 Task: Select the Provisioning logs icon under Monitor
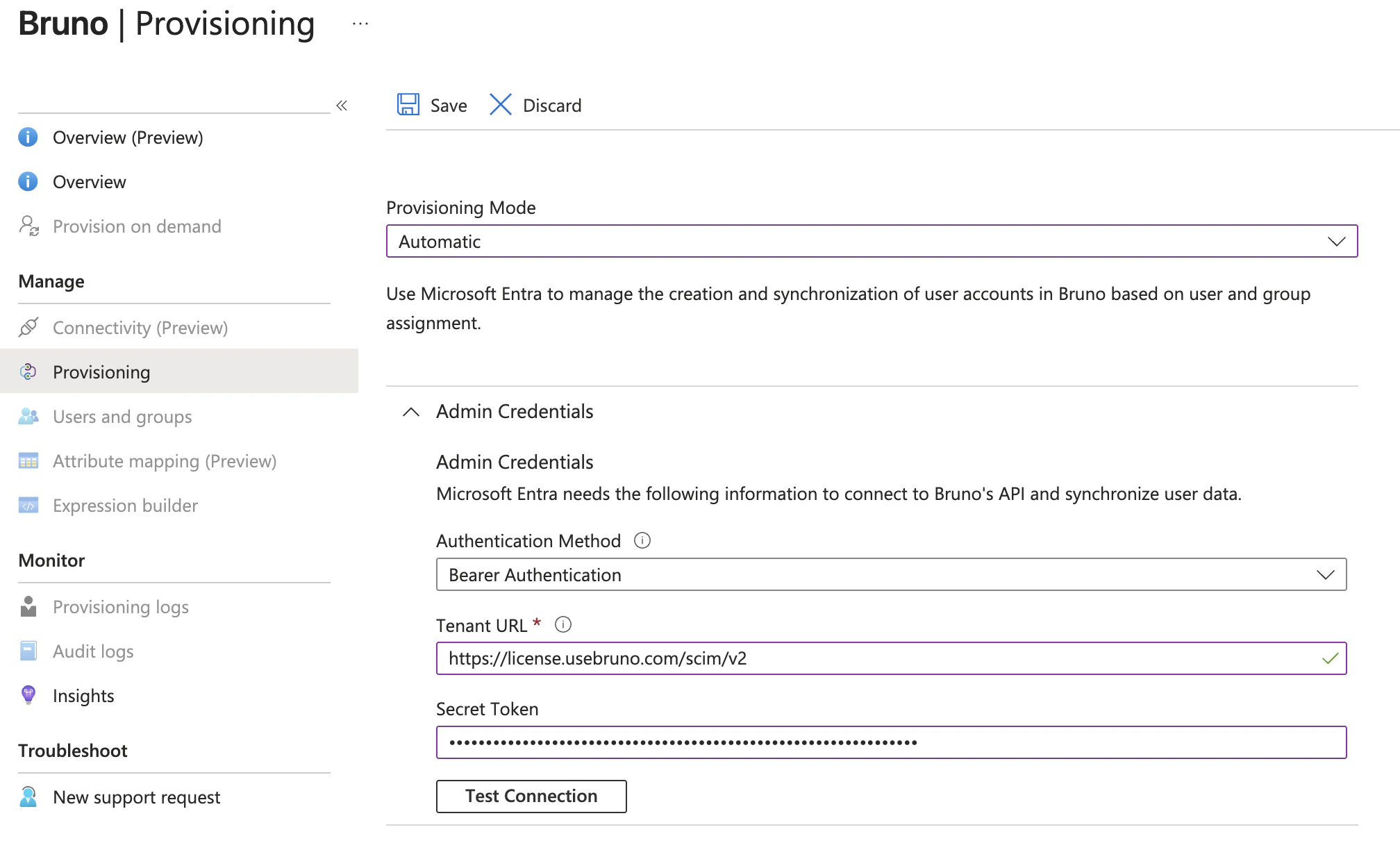(x=28, y=606)
